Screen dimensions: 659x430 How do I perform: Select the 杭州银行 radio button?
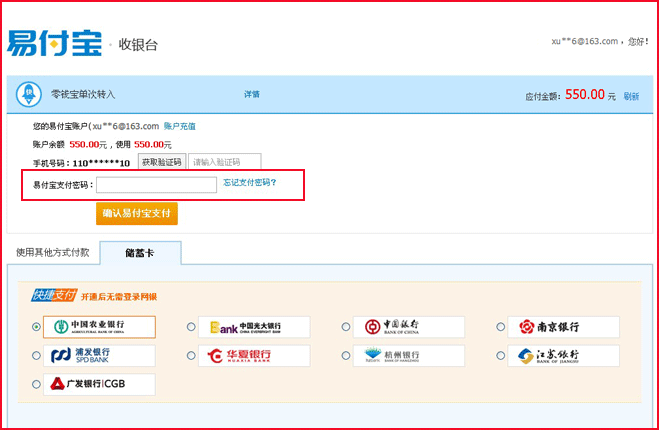click(x=346, y=356)
